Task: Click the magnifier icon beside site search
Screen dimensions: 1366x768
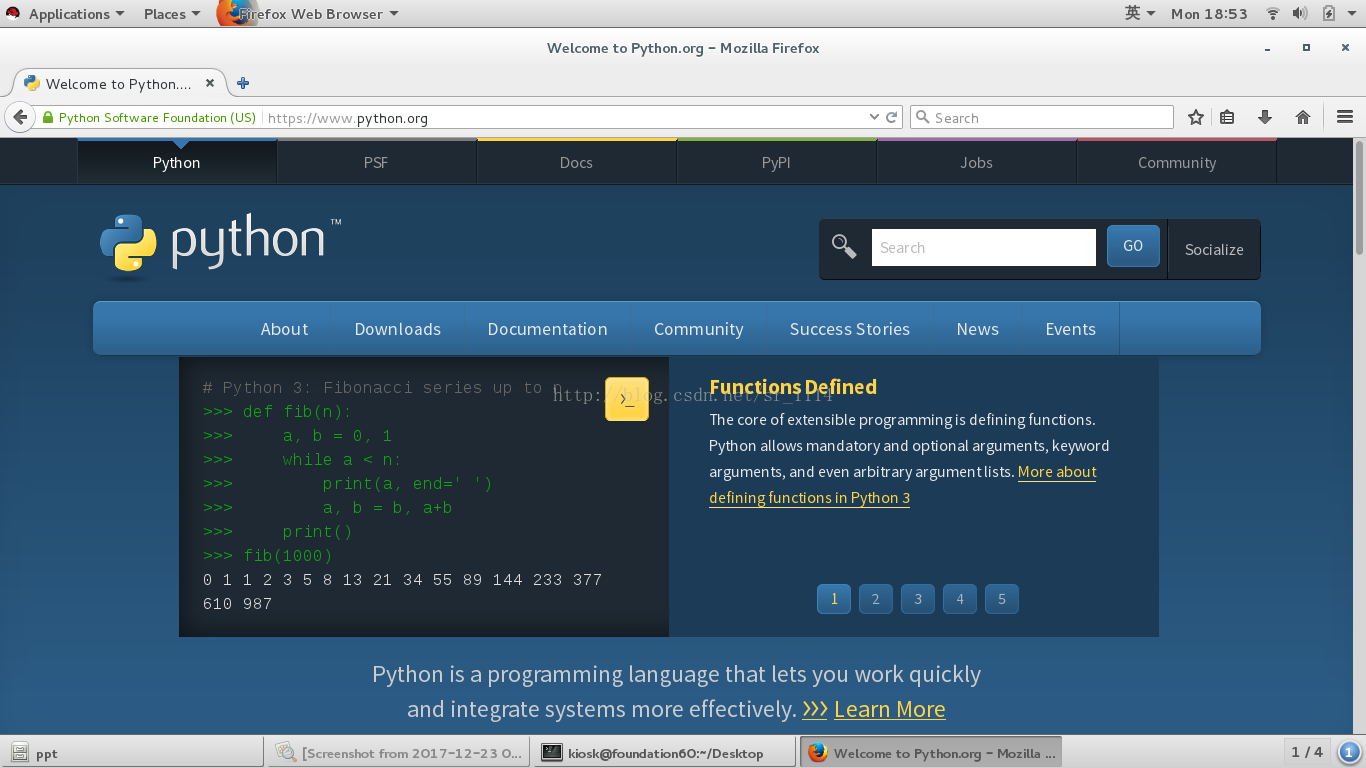Action: pos(844,246)
